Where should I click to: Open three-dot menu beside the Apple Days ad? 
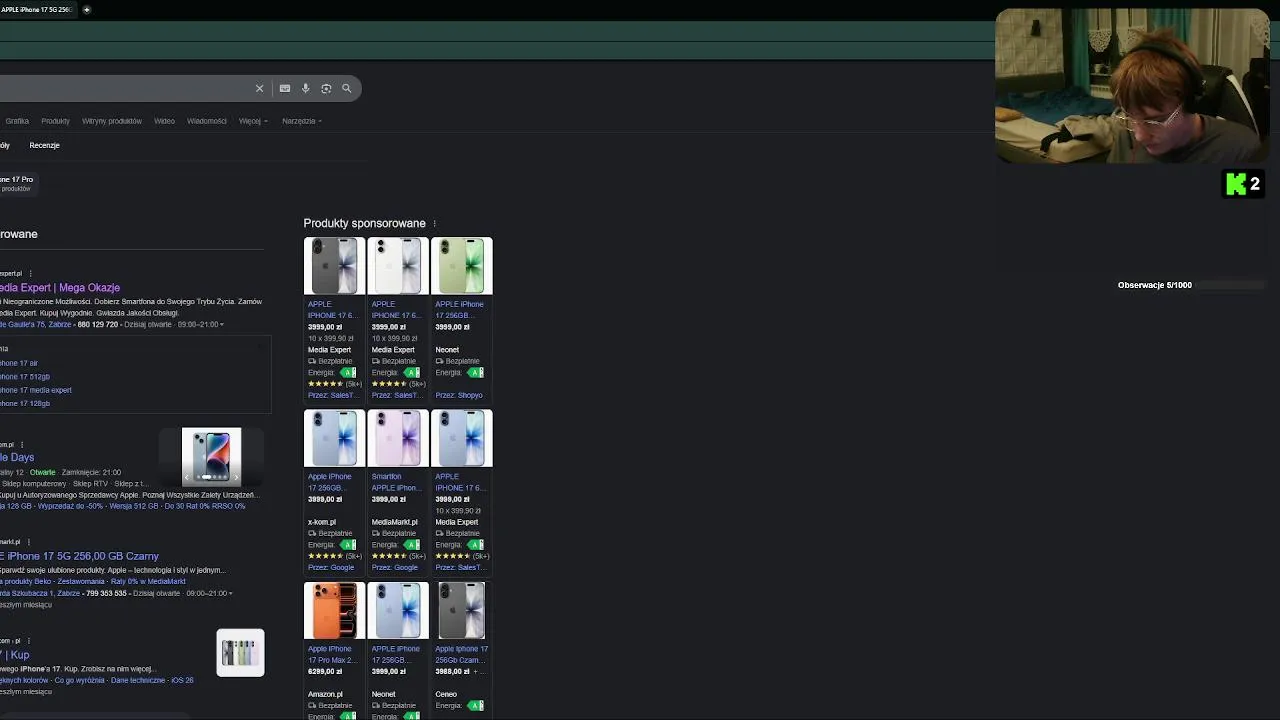(x=22, y=444)
